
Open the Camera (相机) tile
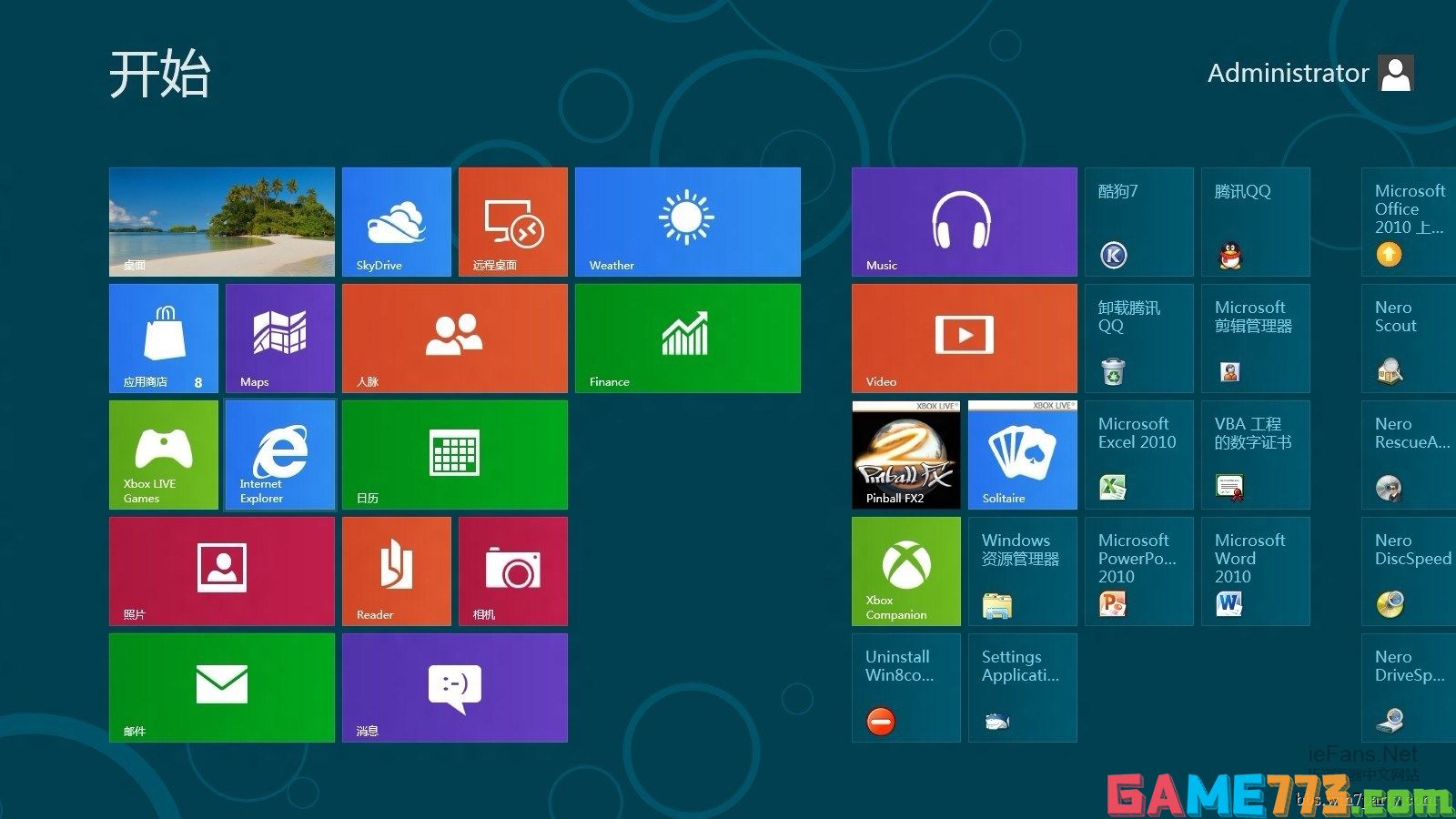click(x=513, y=571)
